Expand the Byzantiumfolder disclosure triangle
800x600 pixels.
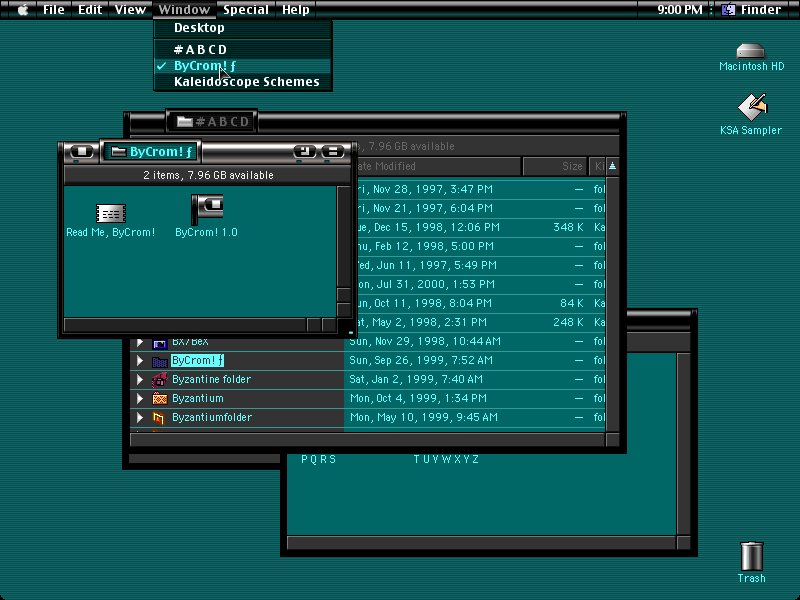pos(140,417)
